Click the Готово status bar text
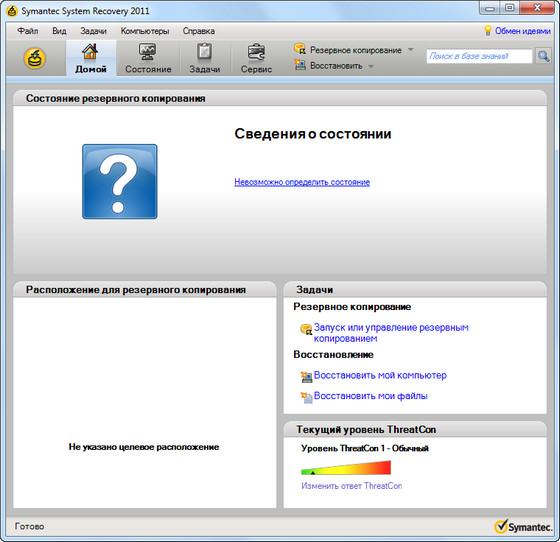The height and width of the screenshot is (542, 560). [x=29, y=526]
